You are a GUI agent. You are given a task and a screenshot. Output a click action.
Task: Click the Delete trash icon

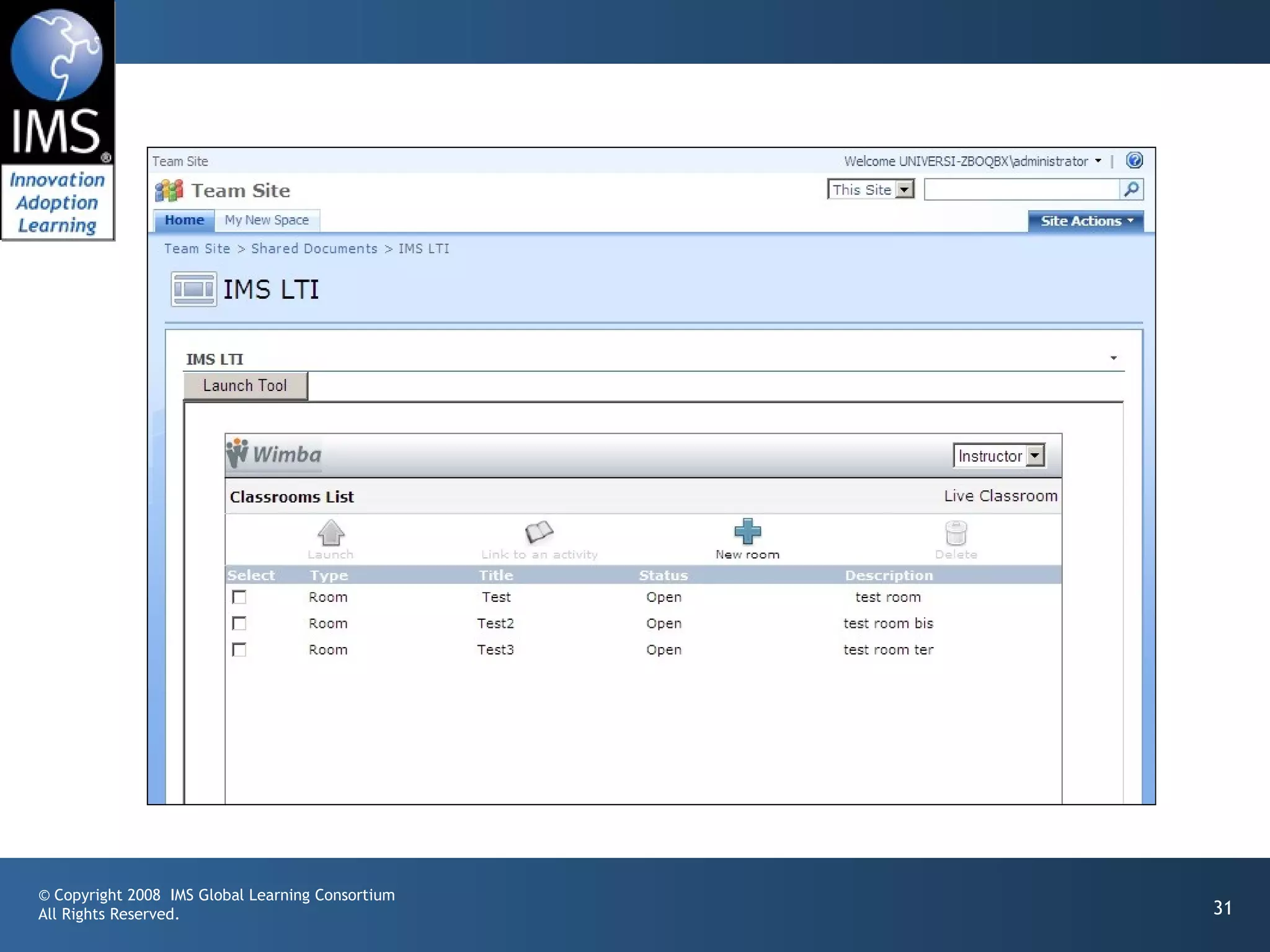click(956, 532)
